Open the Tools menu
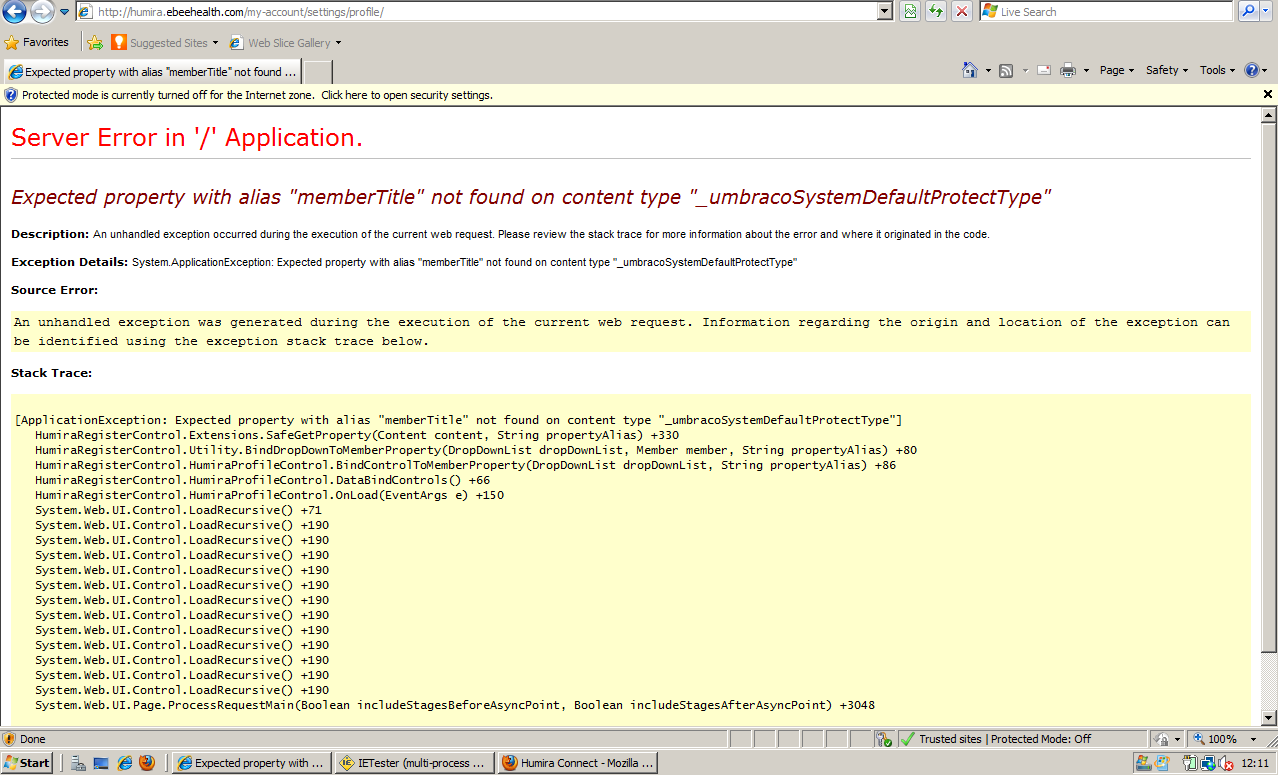 point(1218,70)
